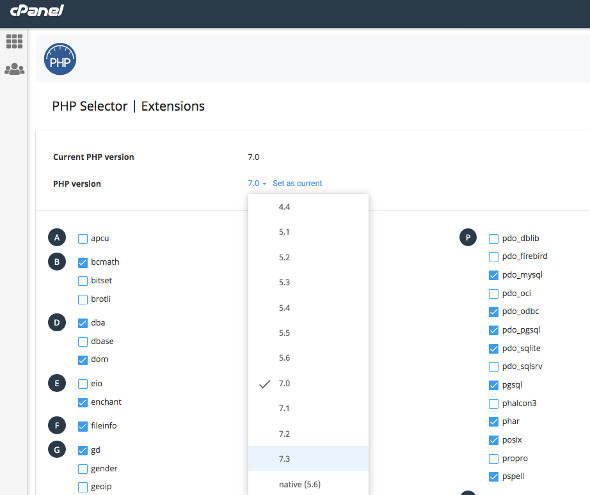Screen dimensions: 590x495
Task: Disable the dba extension
Action: (x=83, y=323)
